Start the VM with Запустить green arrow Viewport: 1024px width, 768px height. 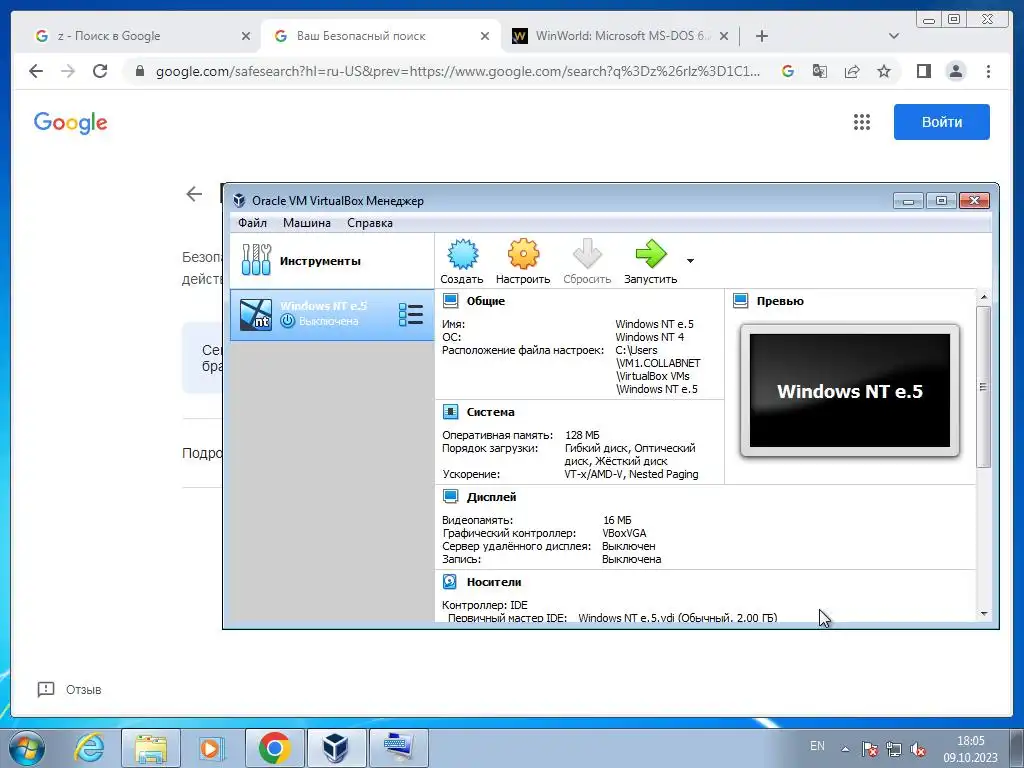651,254
